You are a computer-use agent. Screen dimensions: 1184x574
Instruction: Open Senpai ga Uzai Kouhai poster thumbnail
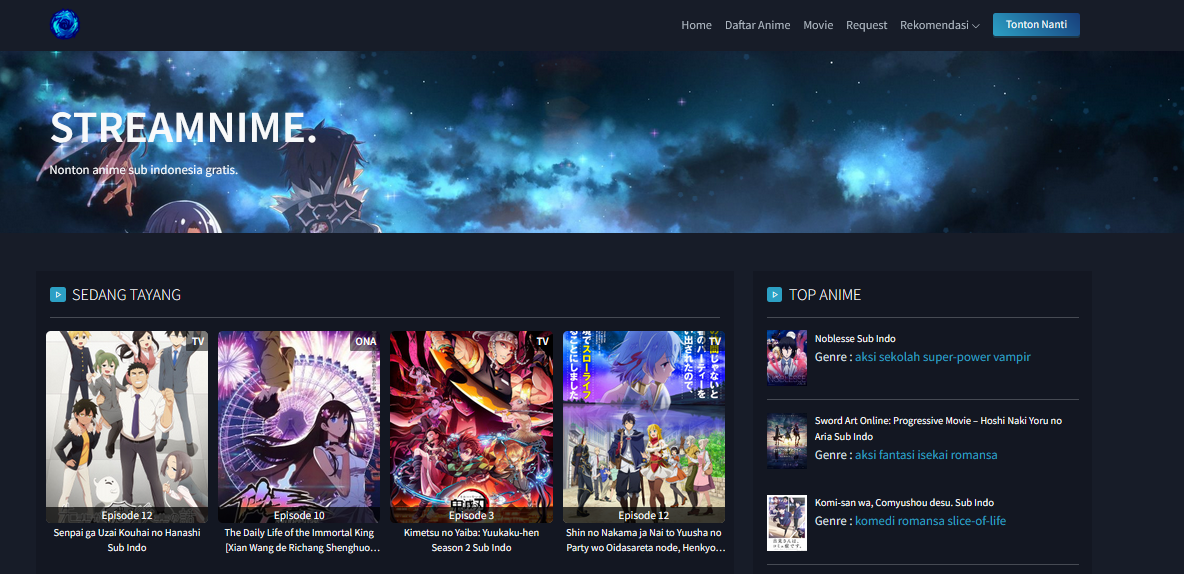127,427
